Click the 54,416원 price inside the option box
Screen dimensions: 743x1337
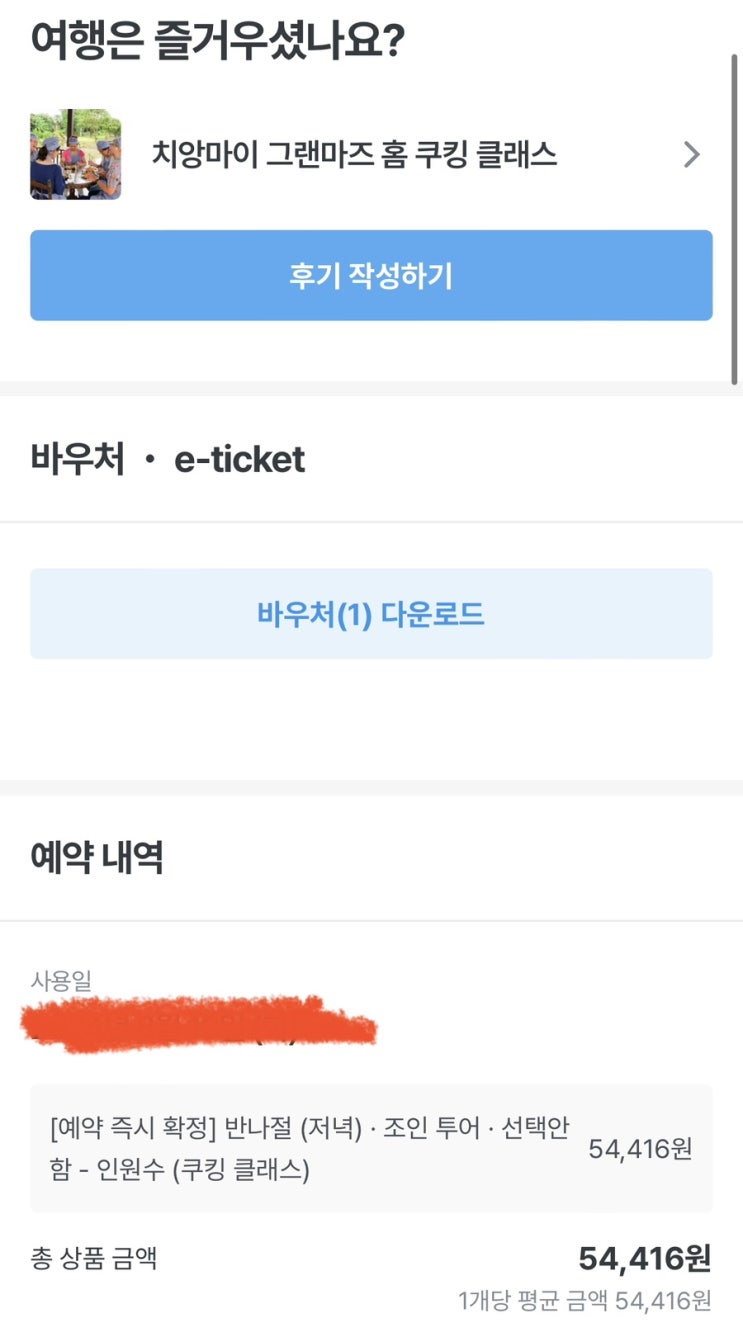[x=640, y=1149]
